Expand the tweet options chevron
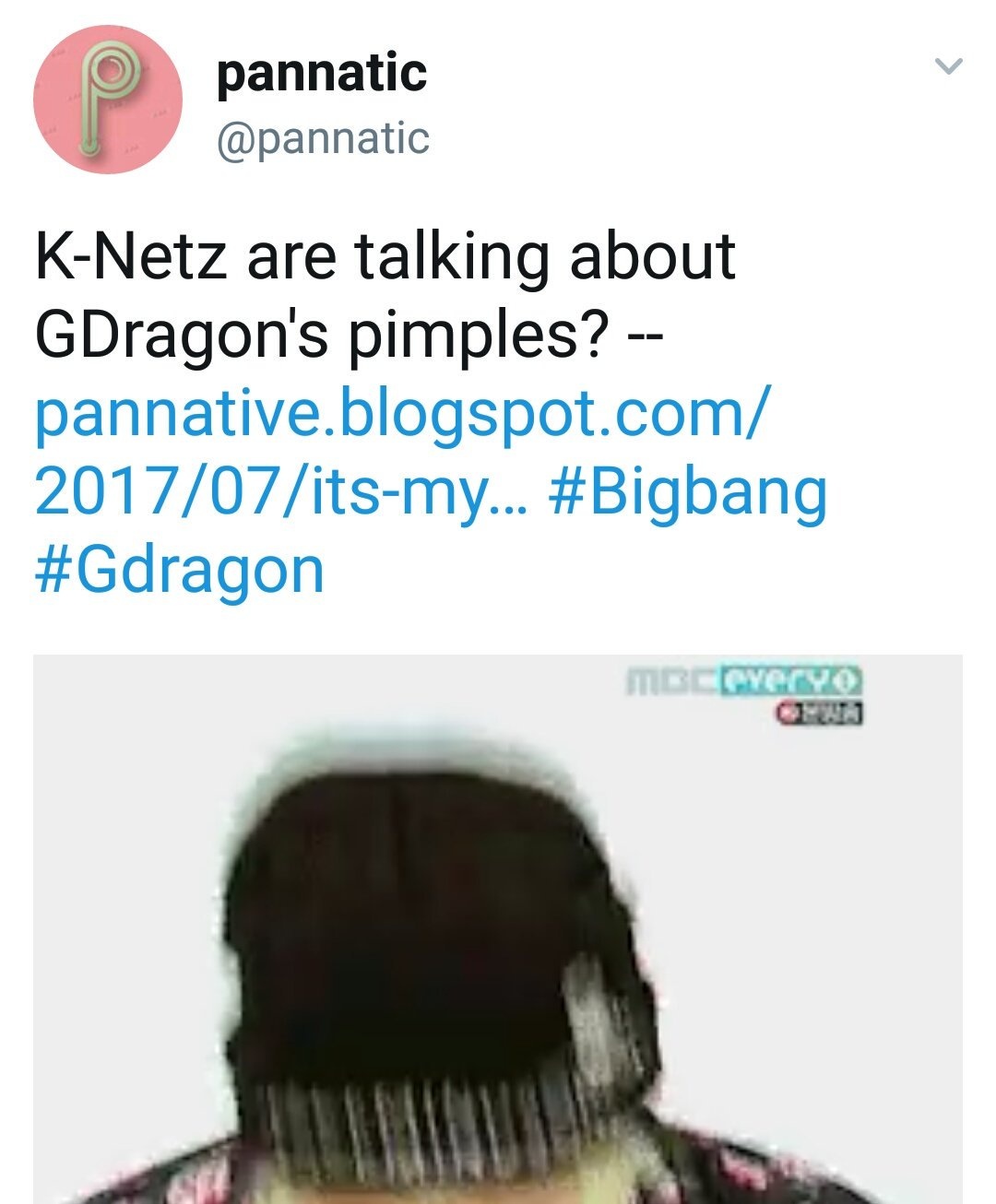996x1204 pixels. [x=949, y=66]
